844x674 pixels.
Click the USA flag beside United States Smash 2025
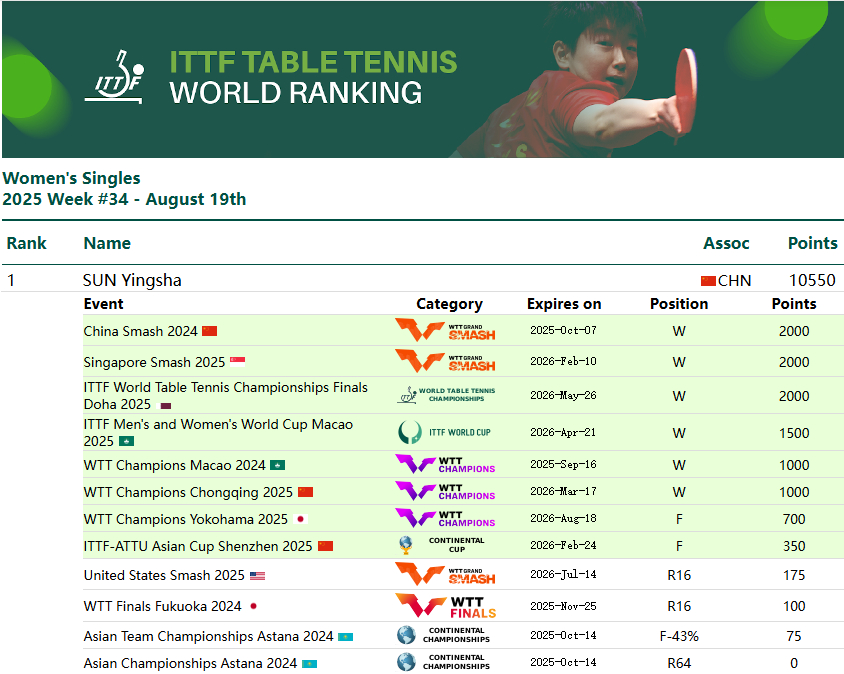[x=257, y=575]
